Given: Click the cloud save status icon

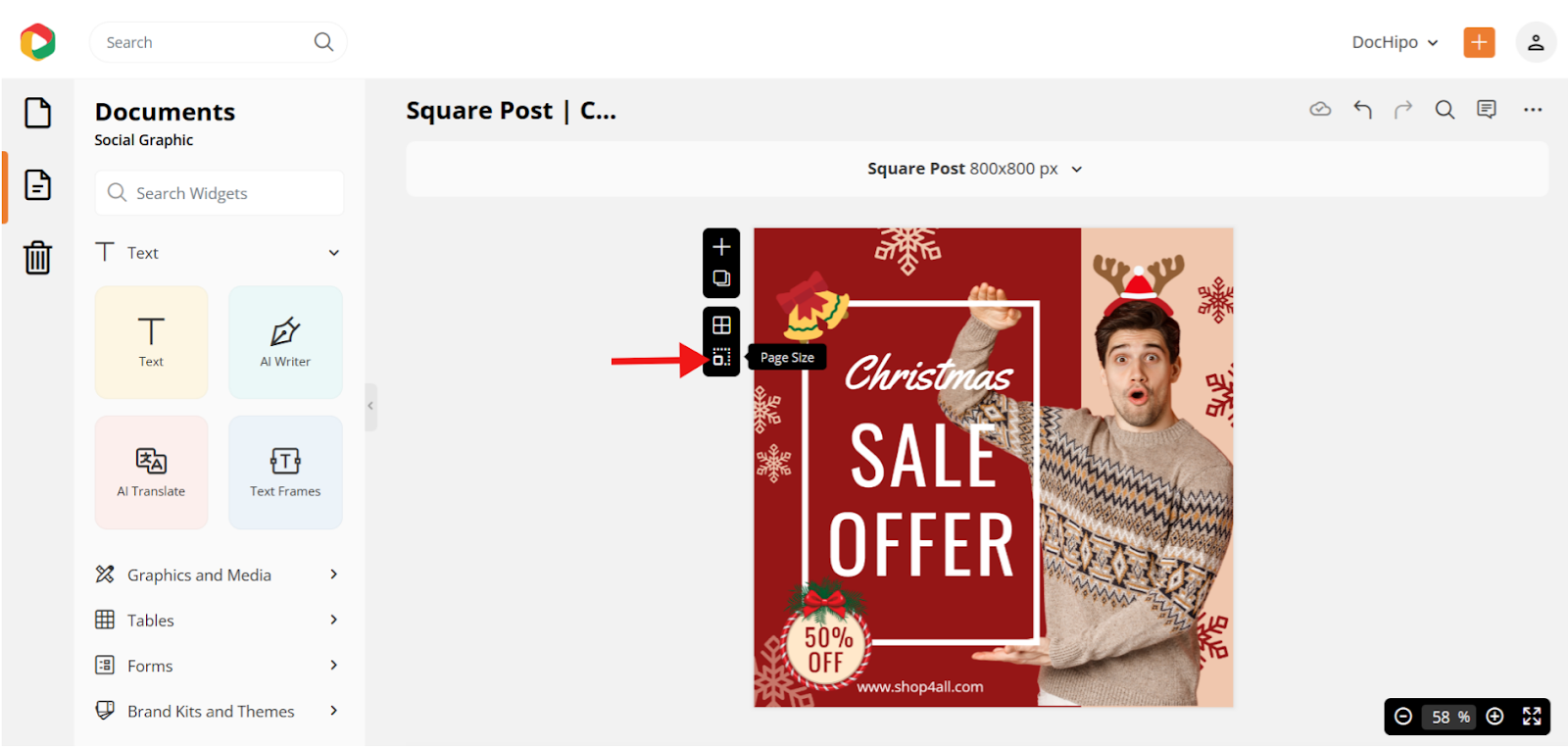Looking at the screenshot, I should [1320, 110].
